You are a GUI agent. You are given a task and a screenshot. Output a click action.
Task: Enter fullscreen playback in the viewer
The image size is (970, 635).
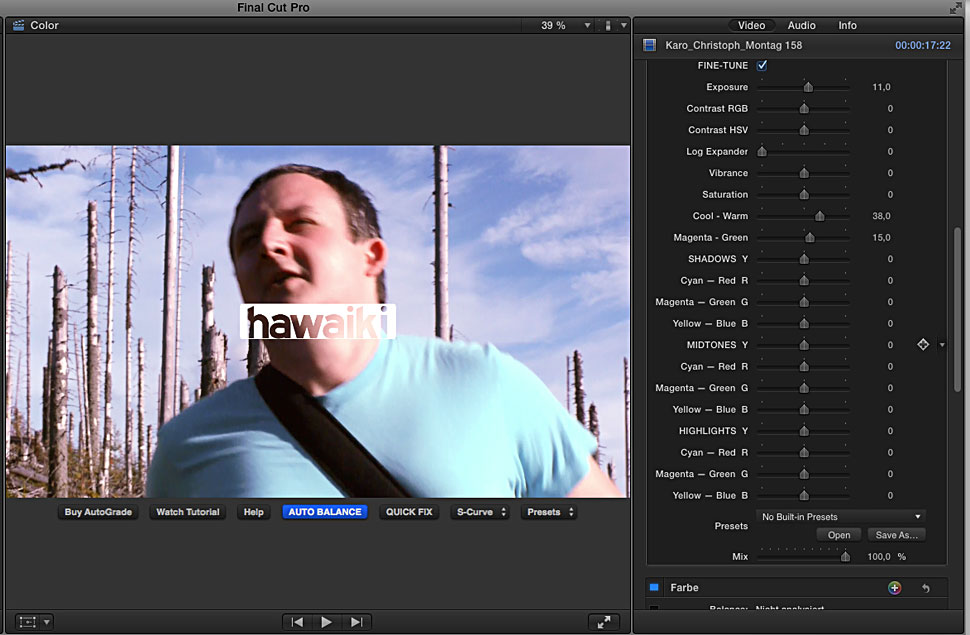604,622
